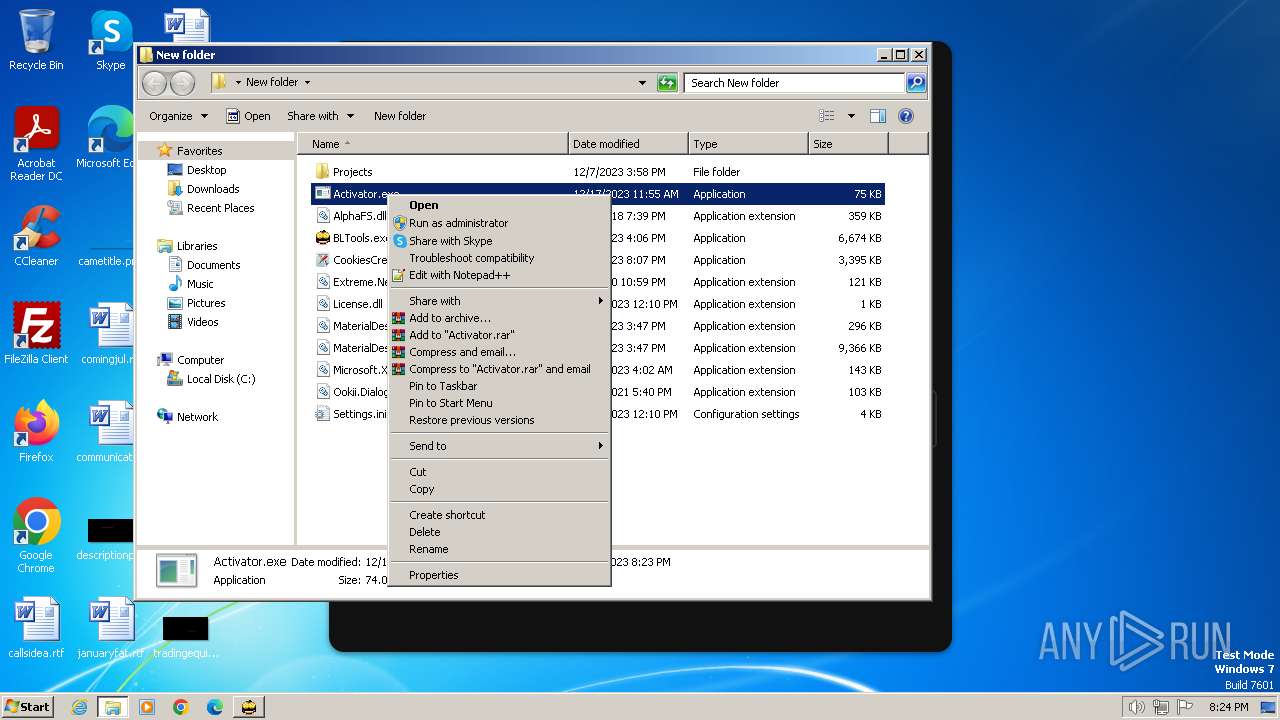Open Explorer help icon
The width and height of the screenshot is (1280, 720).
(x=906, y=116)
